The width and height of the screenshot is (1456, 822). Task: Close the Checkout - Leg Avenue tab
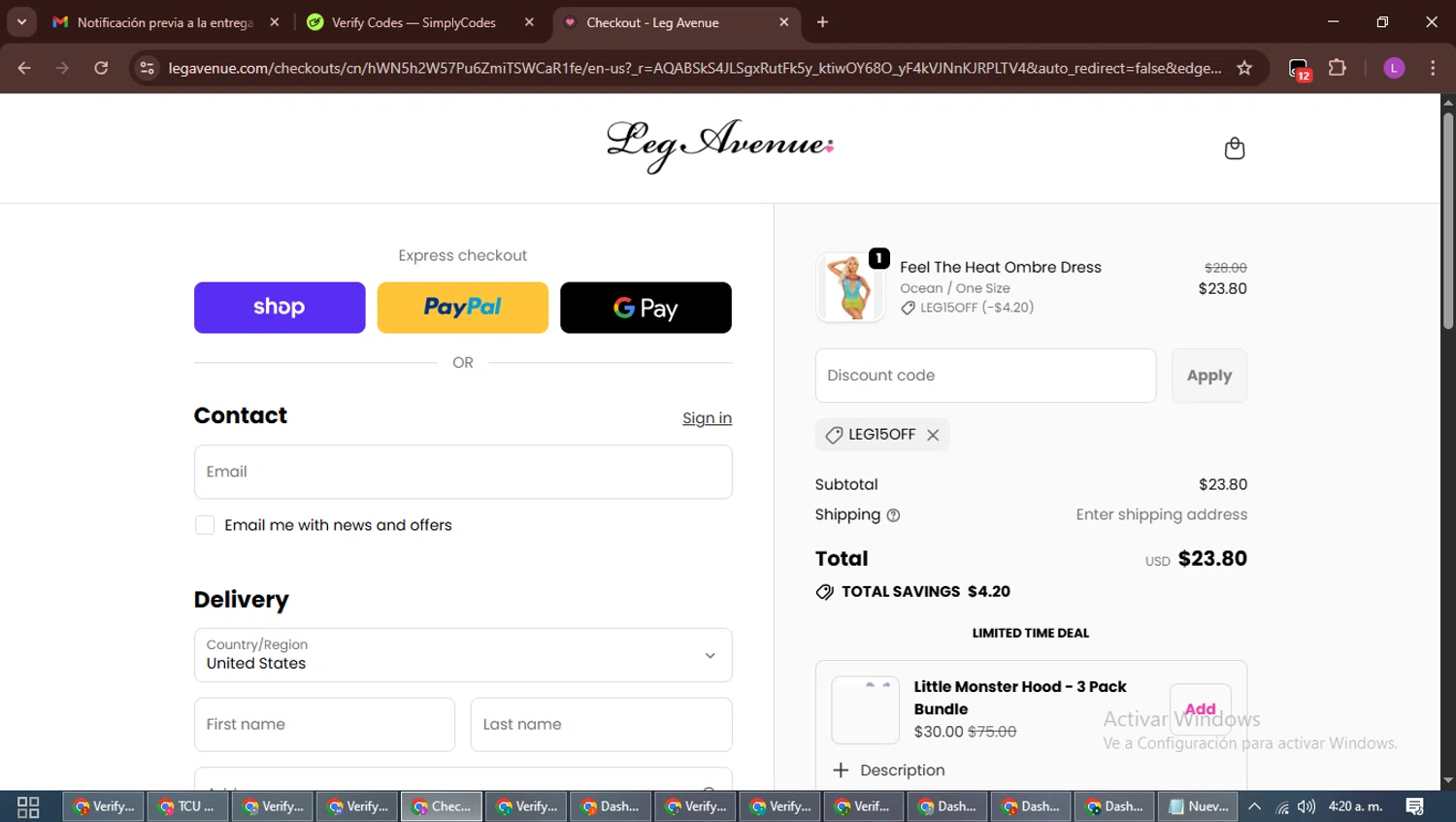click(x=784, y=22)
